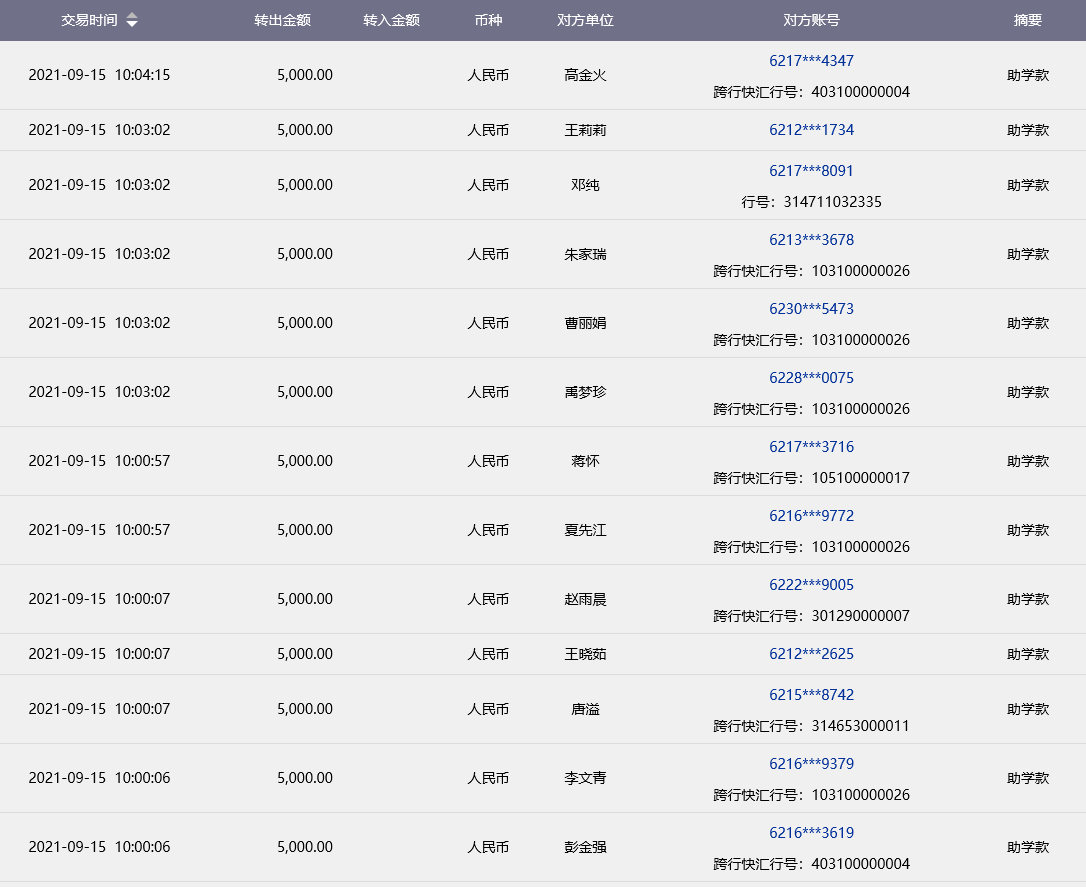Select account link 6230***5473
Image resolution: width=1086 pixels, height=887 pixels.
811,309
